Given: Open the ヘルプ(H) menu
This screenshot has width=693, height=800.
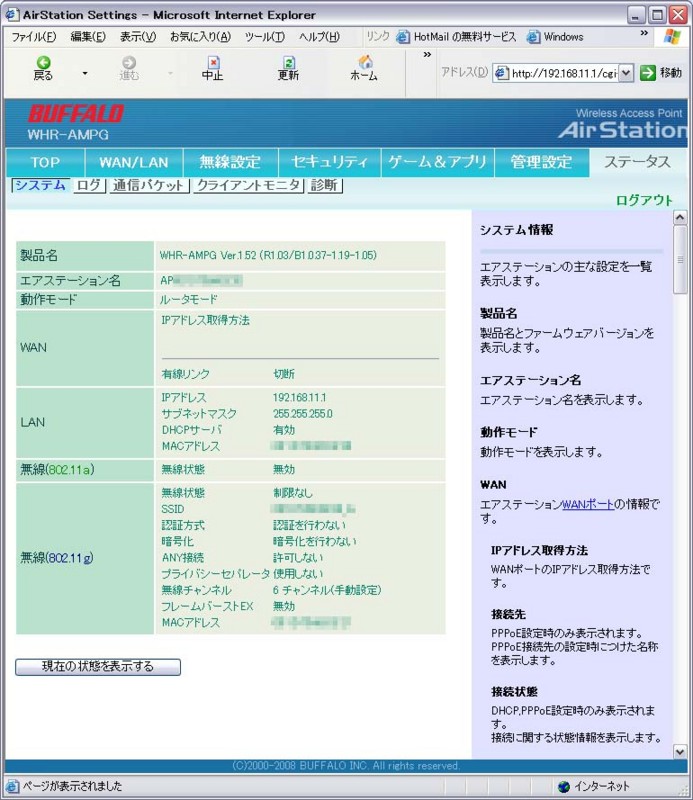Looking at the screenshot, I should point(319,37).
